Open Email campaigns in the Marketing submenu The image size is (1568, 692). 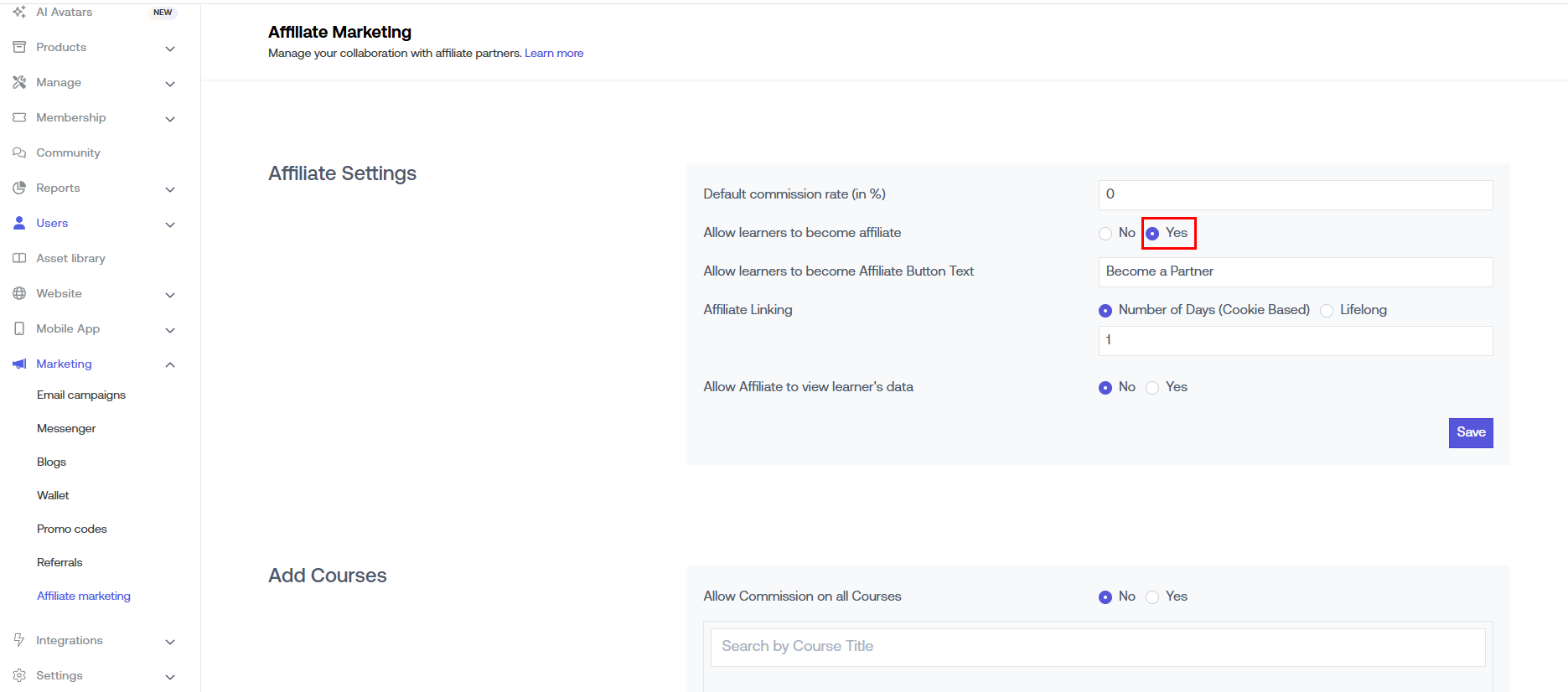[x=81, y=395]
